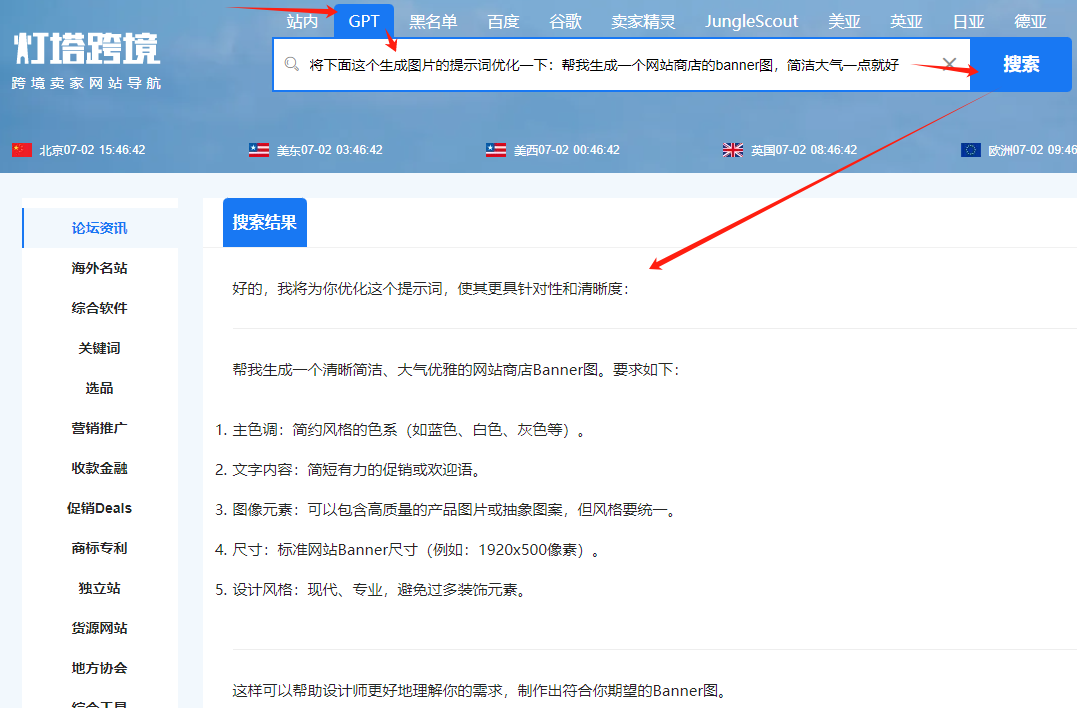Switch to the GPT search tab
The width and height of the screenshot is (1077, 708).
(364, 21)
